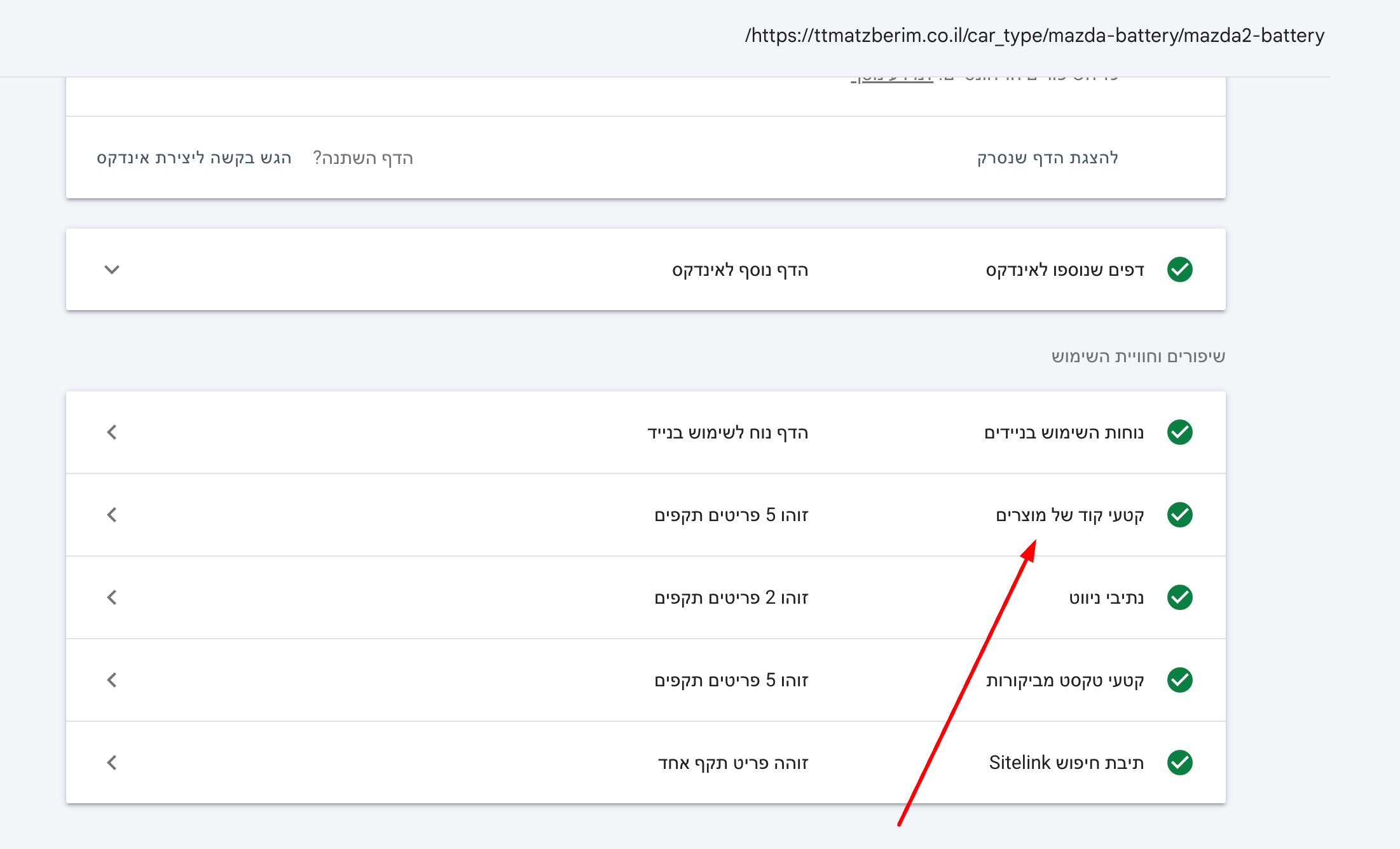Screen dimensions: 1400x849
Task: Open the partially visible underlined link at top
Action: click(892, 79)
